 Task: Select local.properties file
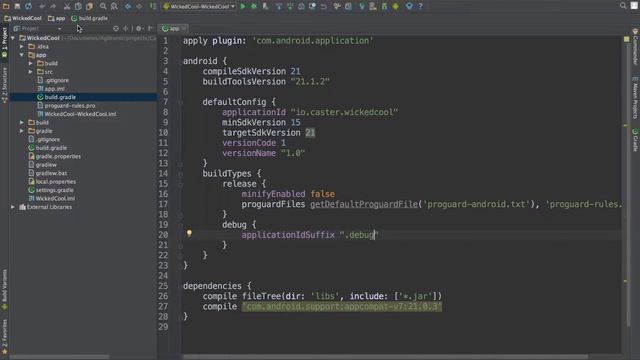(52, 182)
